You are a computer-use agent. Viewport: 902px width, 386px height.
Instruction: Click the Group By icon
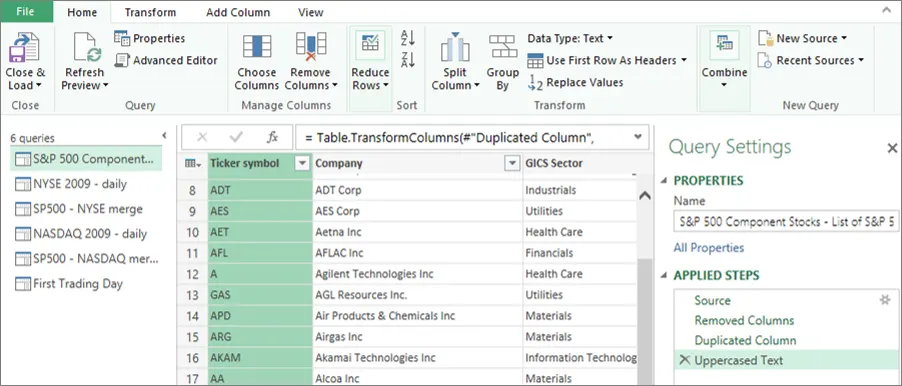coord(503,46)
